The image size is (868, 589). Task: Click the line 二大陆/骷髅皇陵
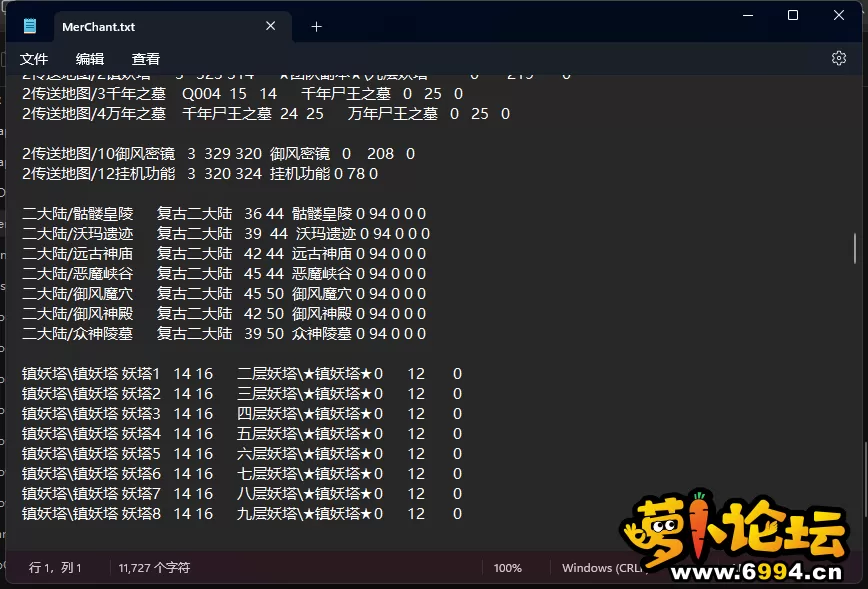click(x=224, y=213)
